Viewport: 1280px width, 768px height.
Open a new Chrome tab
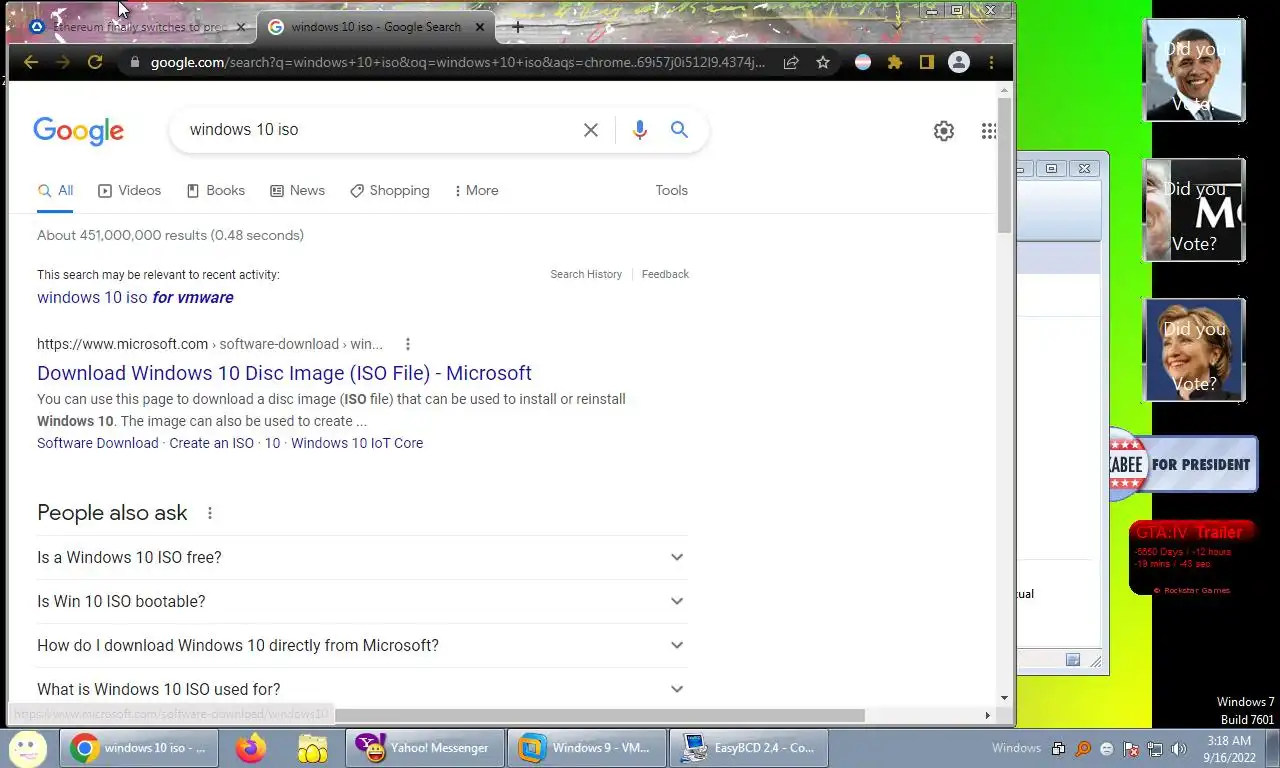point(517,27)
